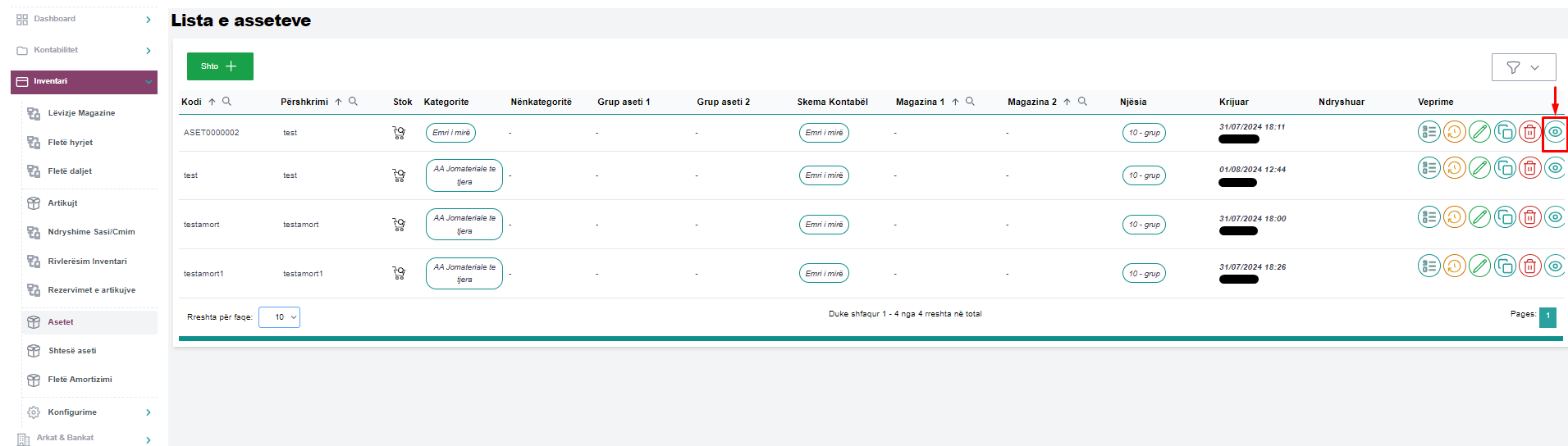Click the eye icon on the testamort1 row
This screenshot has width=1568, height=446.
point(1555,266)
